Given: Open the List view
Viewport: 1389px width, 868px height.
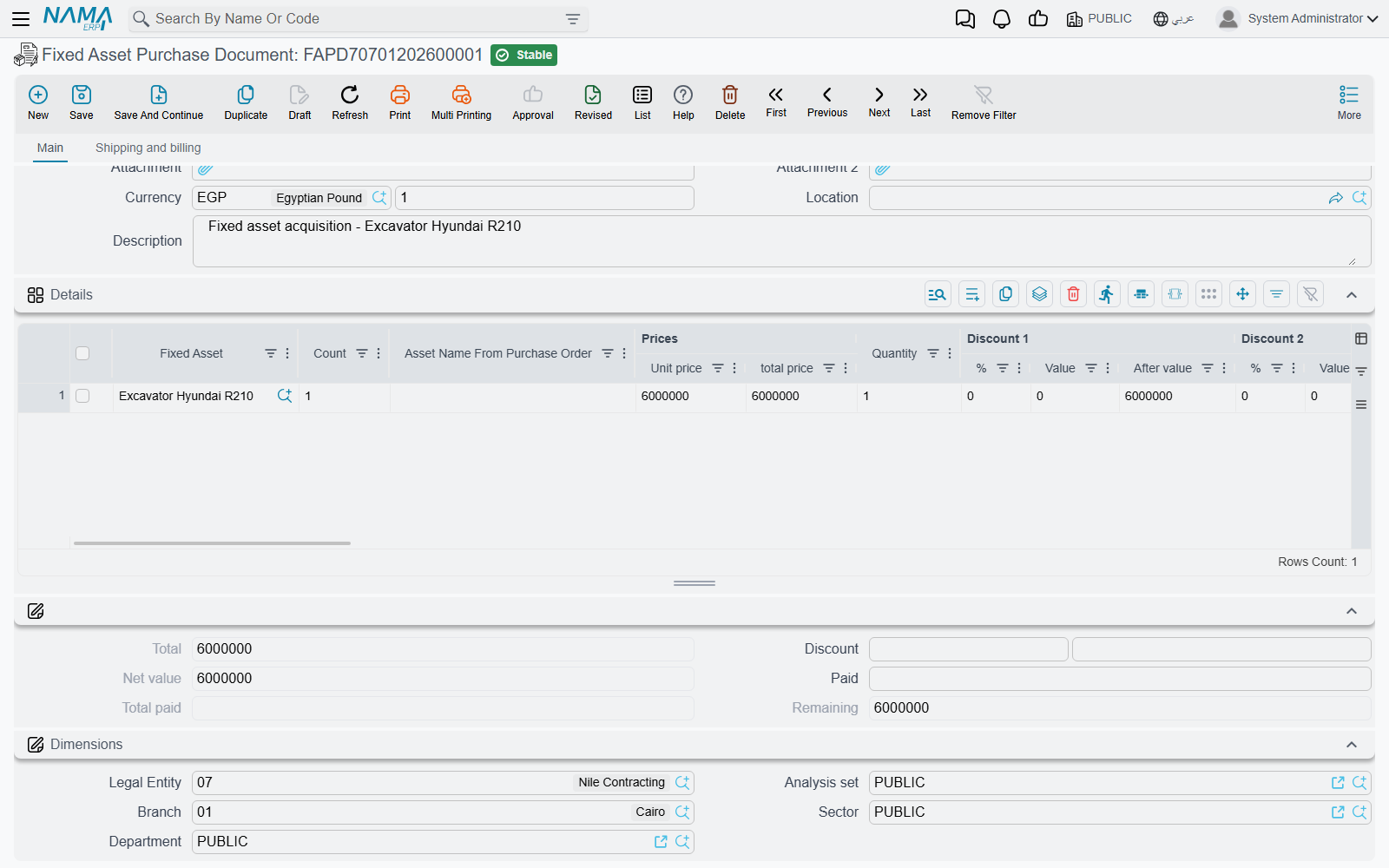Looking at the screenshot, I should tap(642, 102).
